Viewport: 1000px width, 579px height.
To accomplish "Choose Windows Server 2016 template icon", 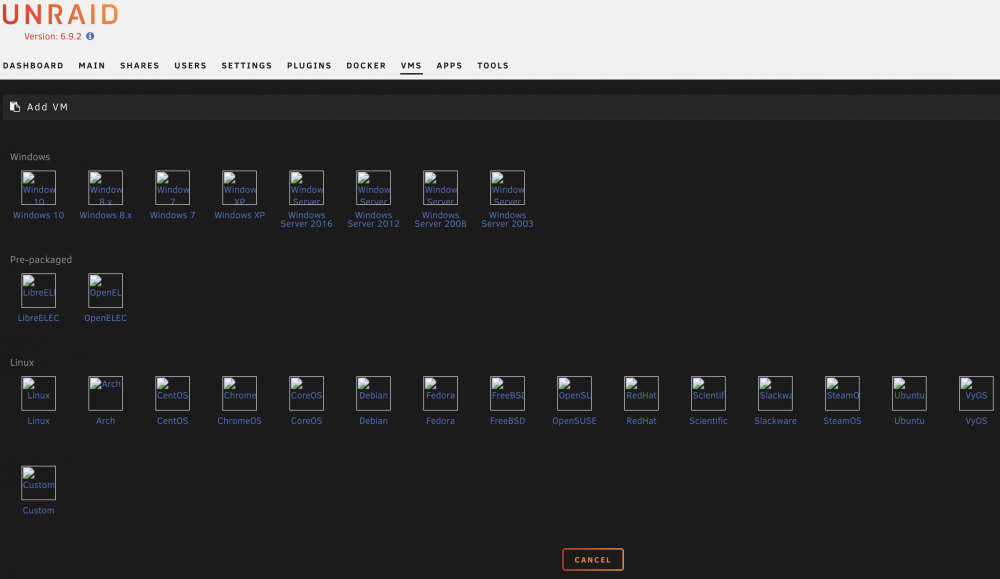I will pyautogui.click(x=306, y=187).
